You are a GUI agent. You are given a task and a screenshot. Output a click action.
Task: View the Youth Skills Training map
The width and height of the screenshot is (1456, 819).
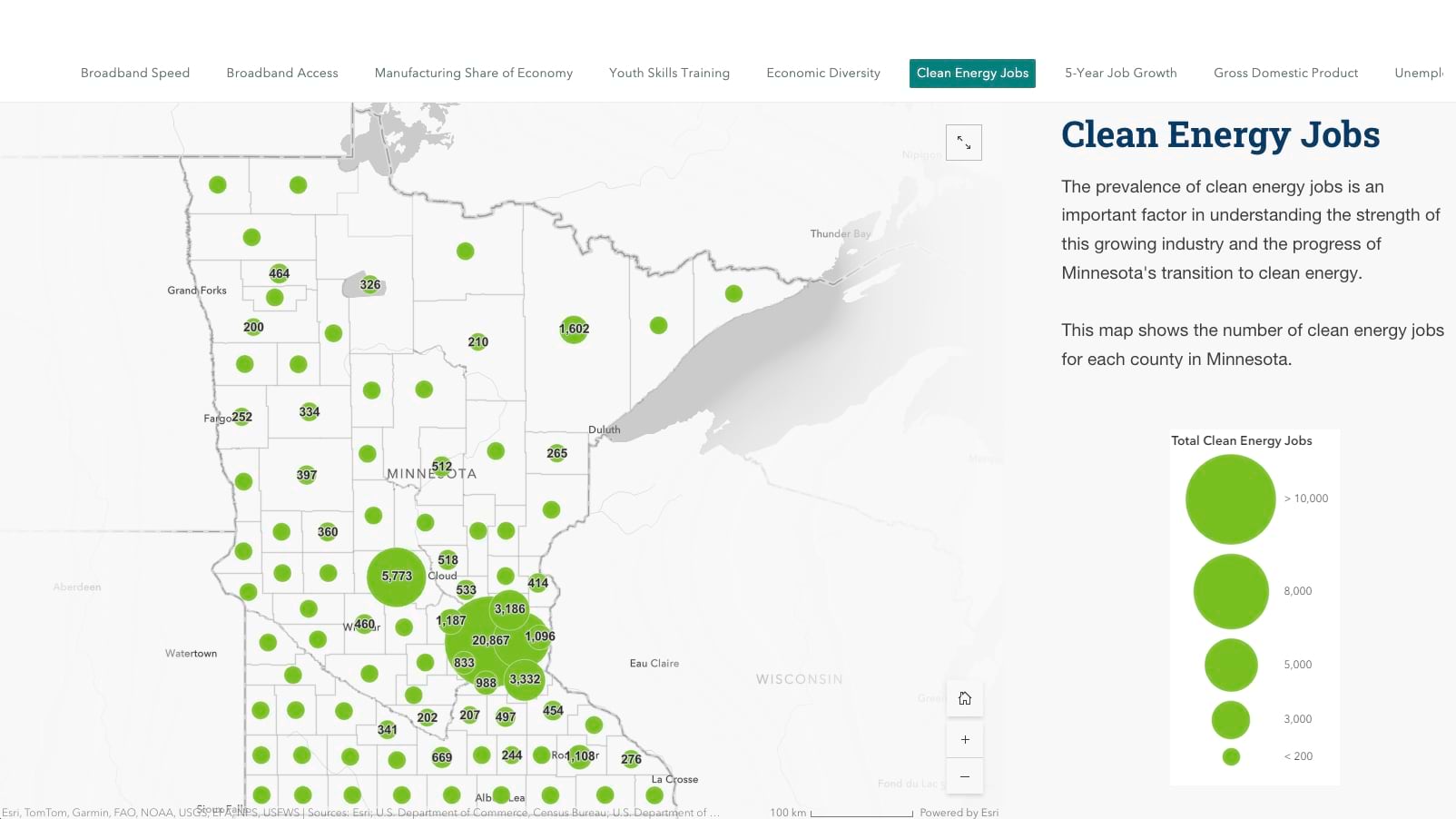coord(669,73)
